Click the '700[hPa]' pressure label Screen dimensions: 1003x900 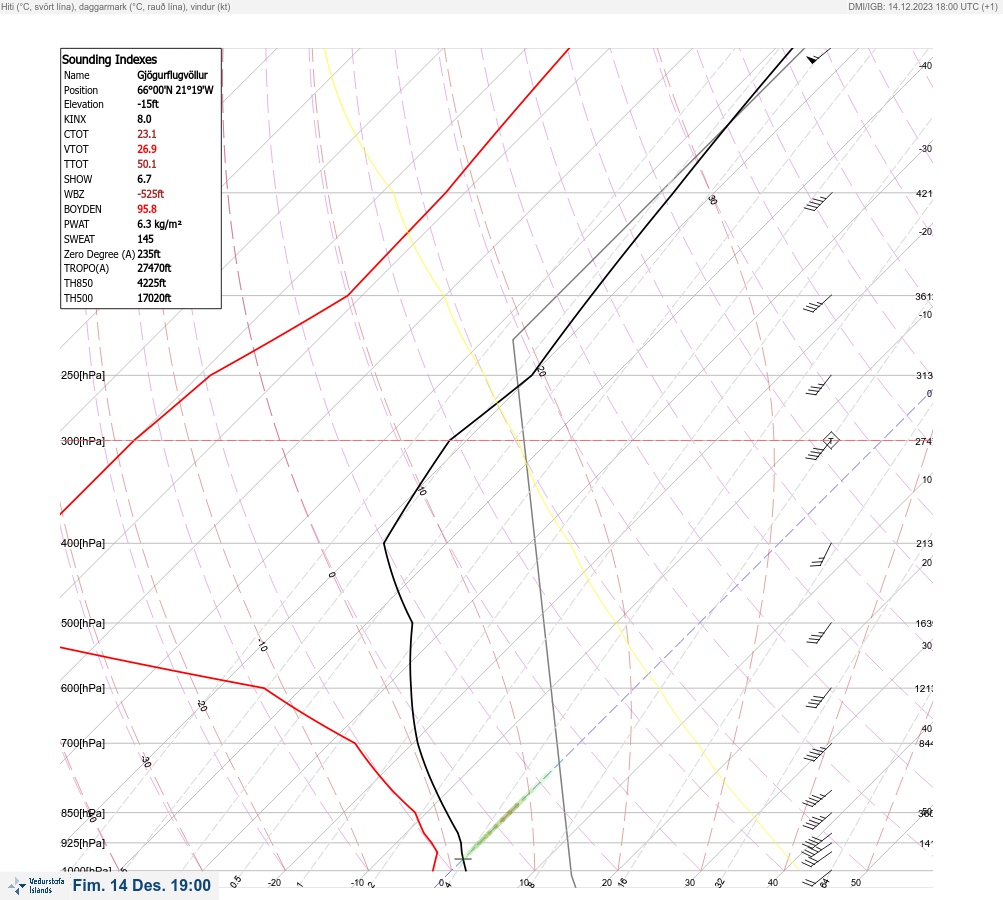pyautogui.click(x=83, y=743)
